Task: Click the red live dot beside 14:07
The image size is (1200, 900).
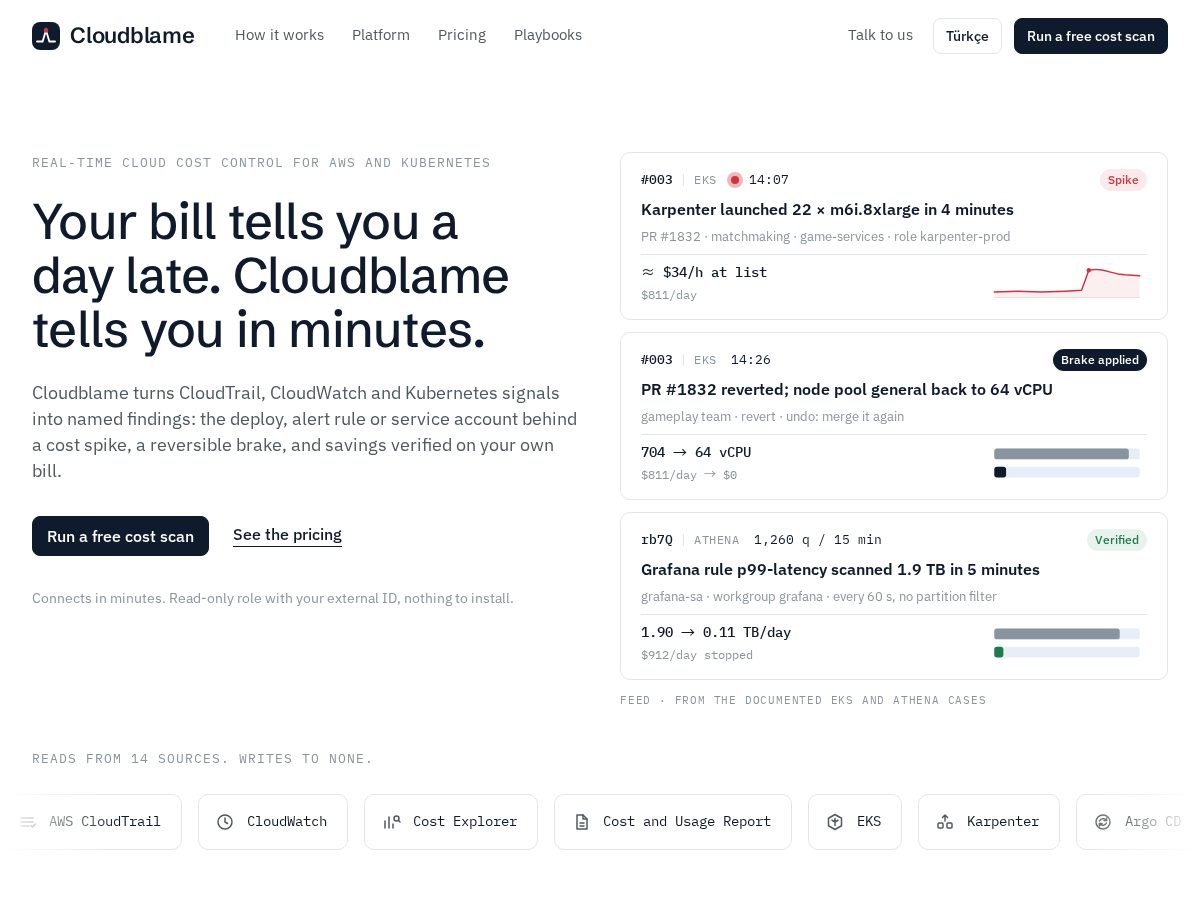Action: (x=735, y=180)
